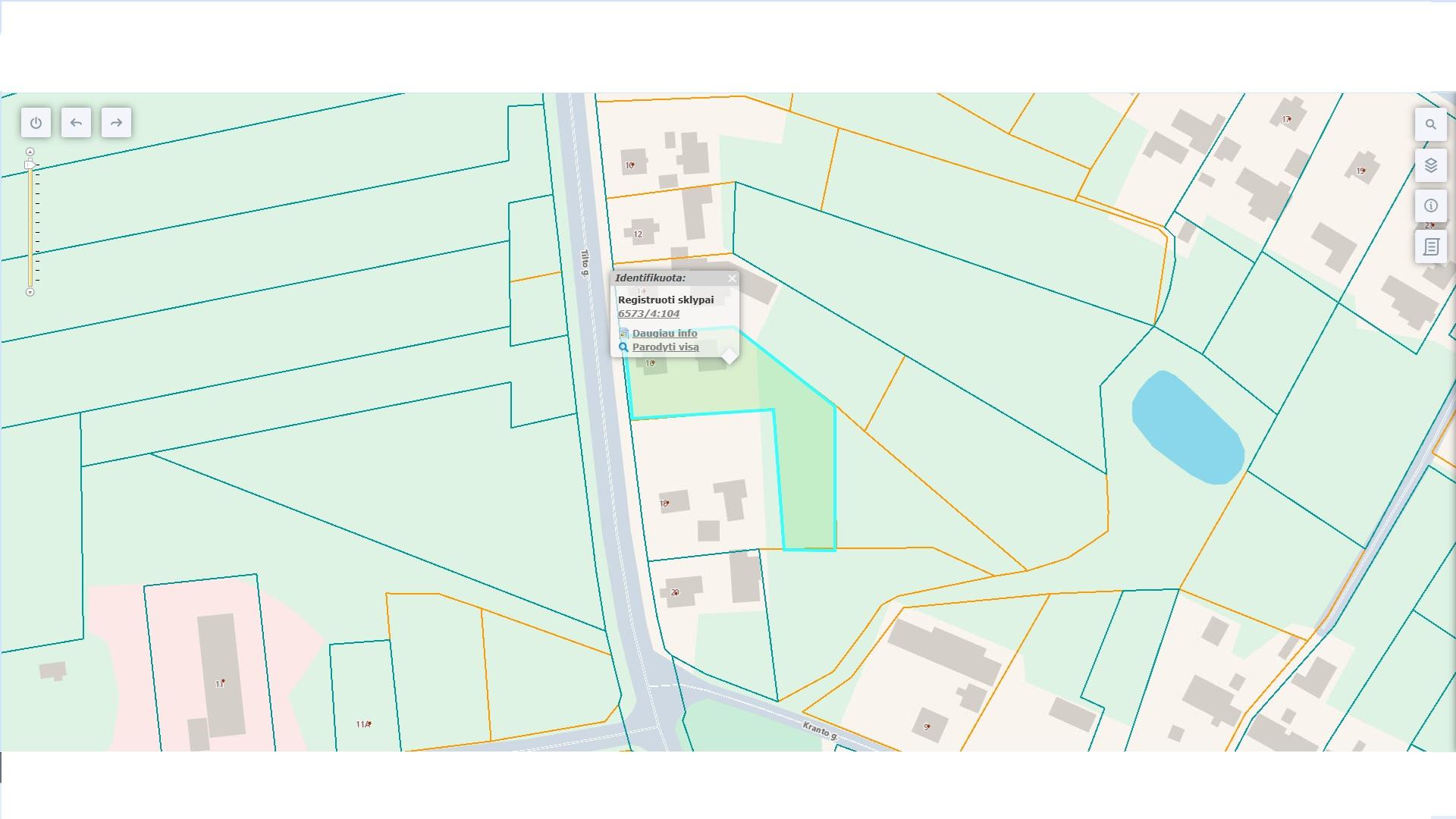This screenshot has height=819, width=1456.
Task: Click the zoom slider handle
Action: point(30,165)
